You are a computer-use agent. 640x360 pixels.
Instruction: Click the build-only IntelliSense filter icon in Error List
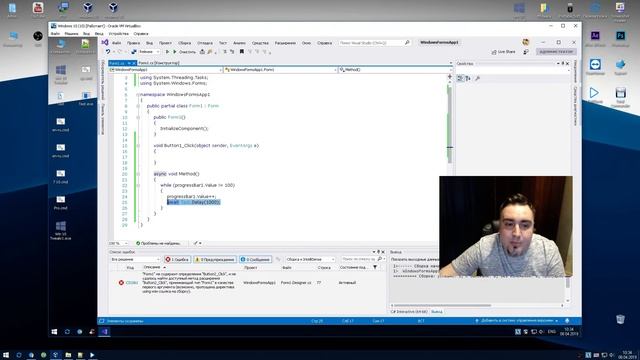(278, 259)
